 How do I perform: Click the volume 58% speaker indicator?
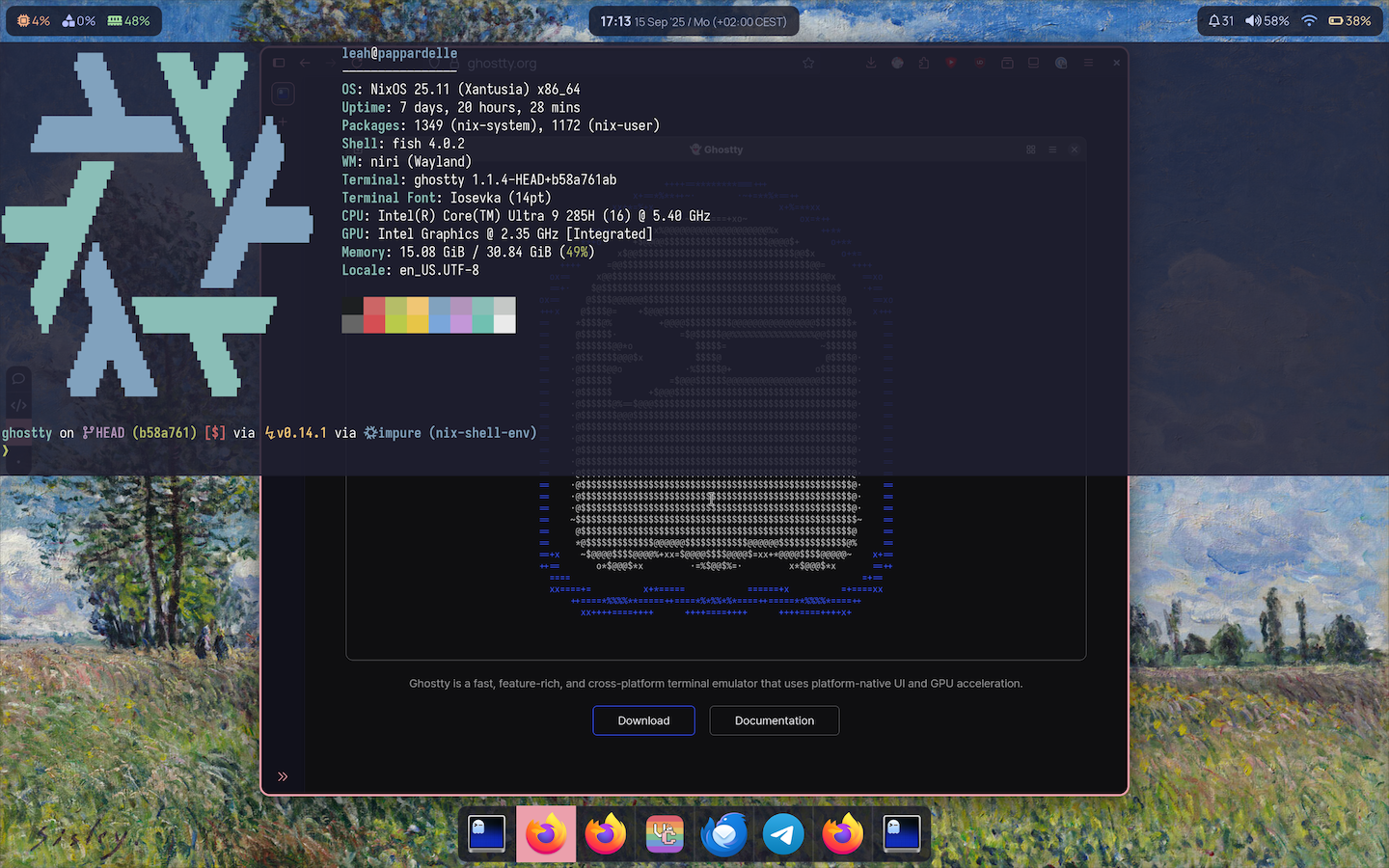pyautogui.click(x=1266, y=20)
